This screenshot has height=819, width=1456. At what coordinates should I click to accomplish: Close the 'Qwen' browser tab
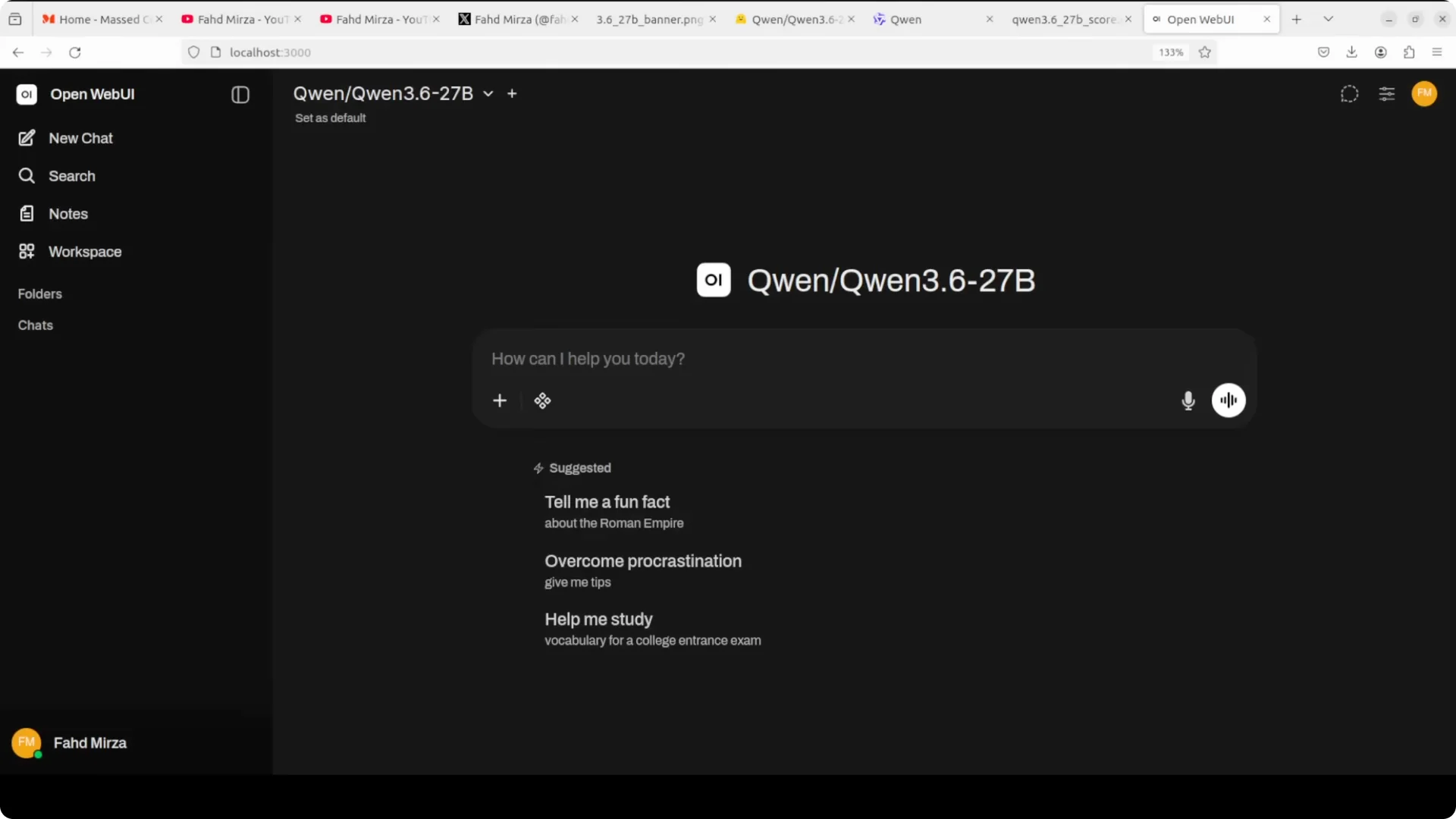point(990,19)
